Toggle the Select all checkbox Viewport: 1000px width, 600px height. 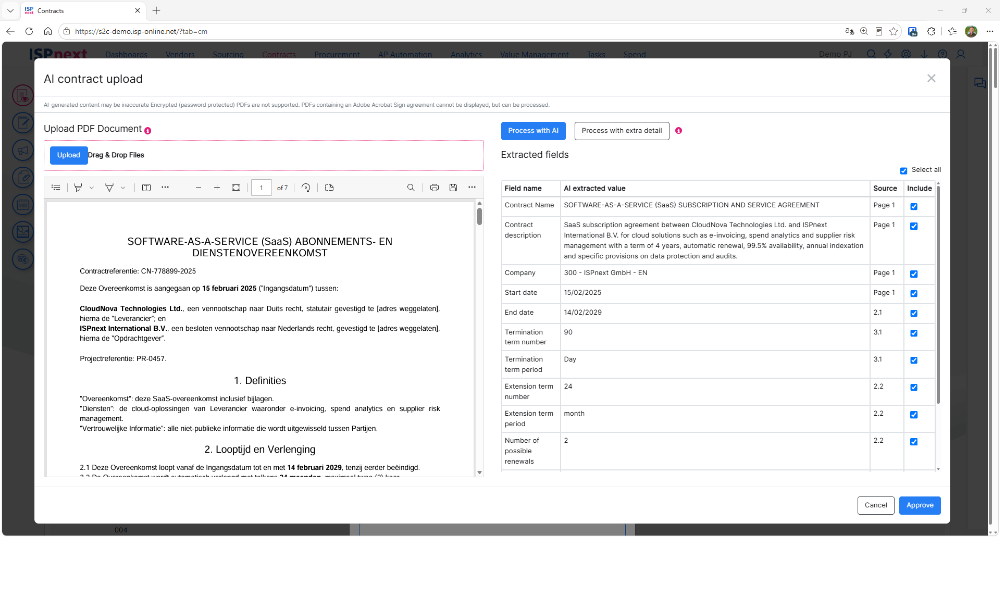click(x=903, y=170)
